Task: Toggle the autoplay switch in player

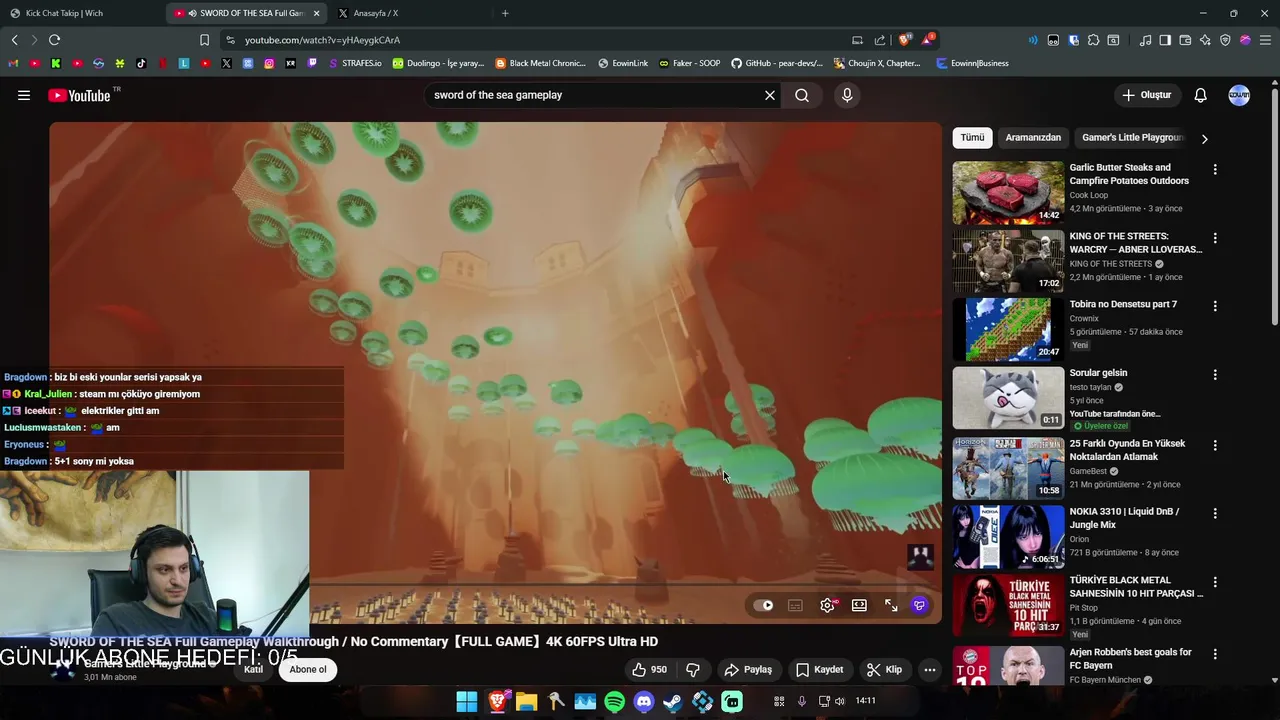Action: 763,605
